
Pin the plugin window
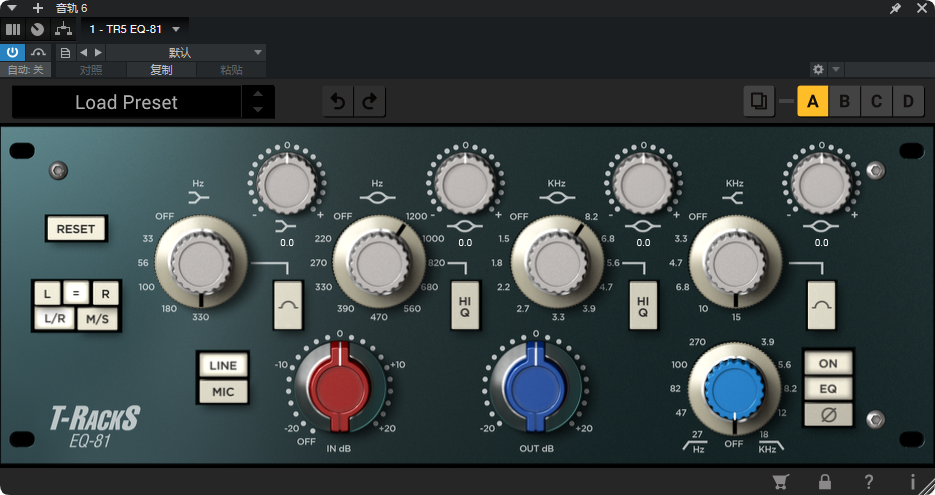(x=895, y=8)
